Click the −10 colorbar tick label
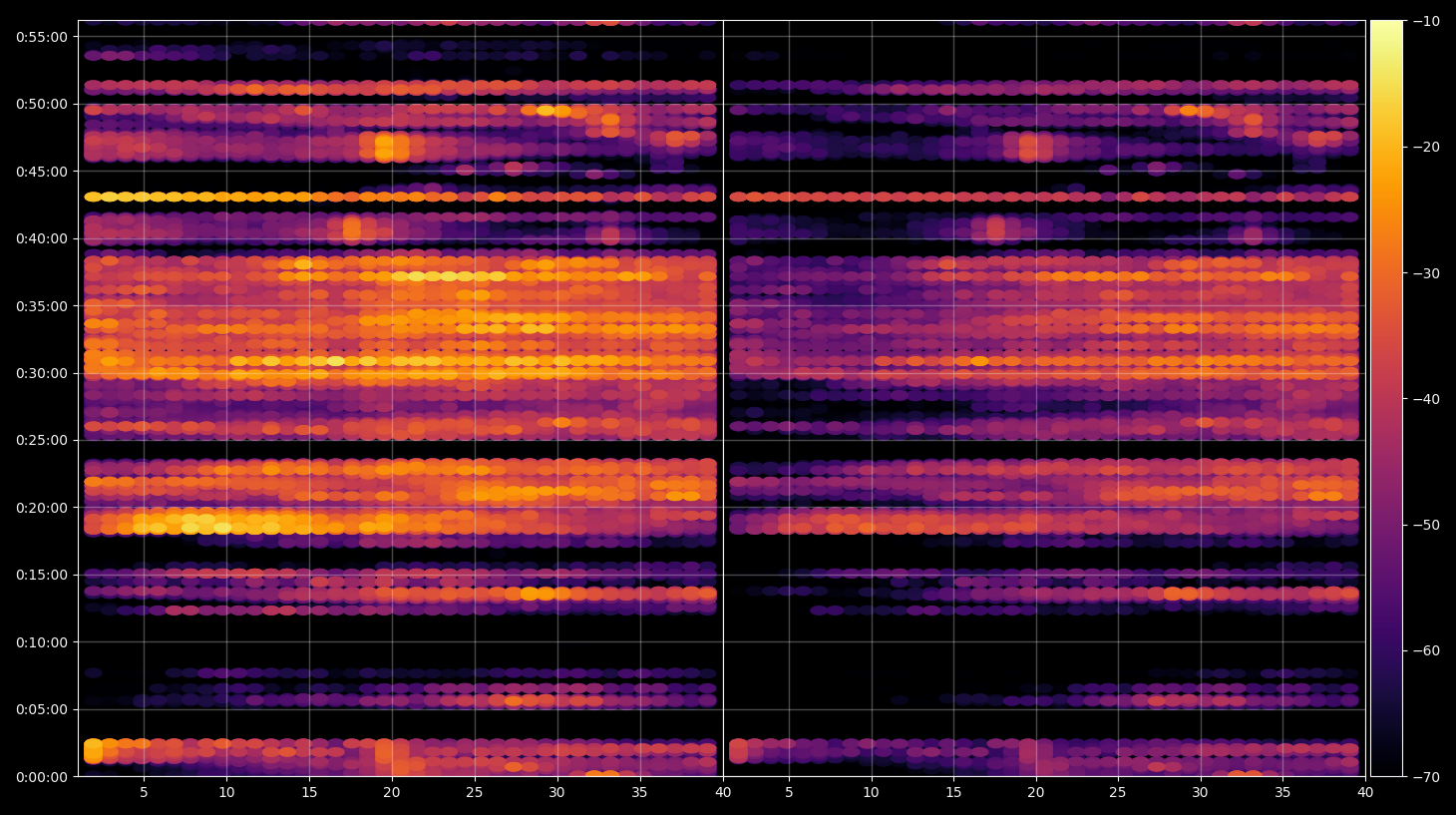This screenshot has width=1456, height=815. (x=1426, y=21)
